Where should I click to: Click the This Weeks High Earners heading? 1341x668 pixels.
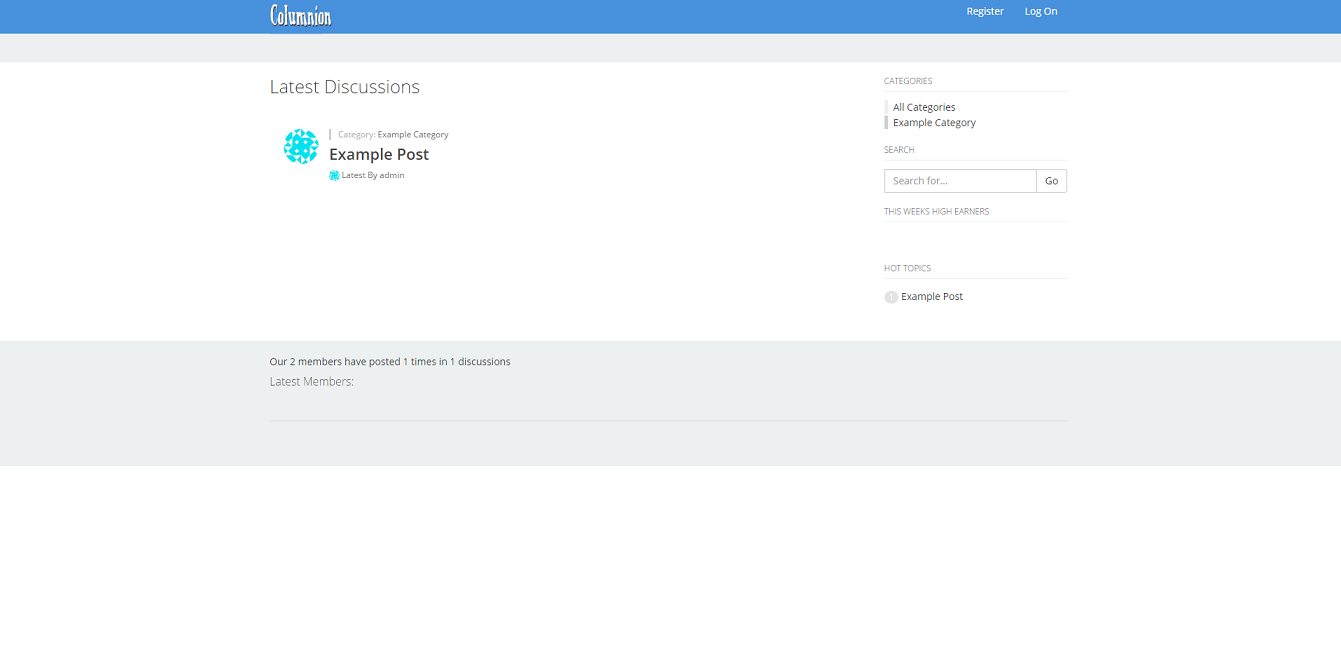point(936,212)
